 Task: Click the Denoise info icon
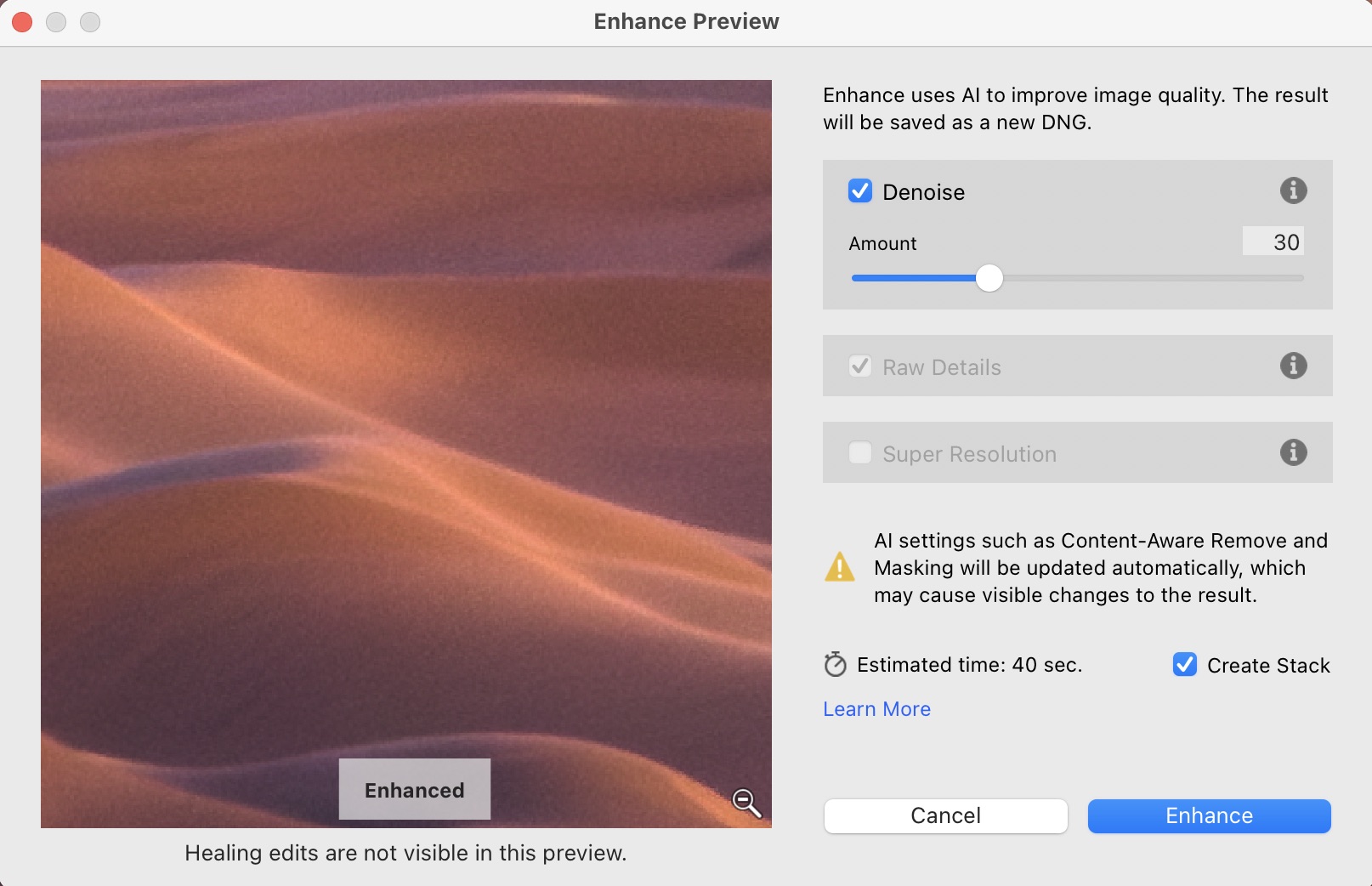point(1293,190)
